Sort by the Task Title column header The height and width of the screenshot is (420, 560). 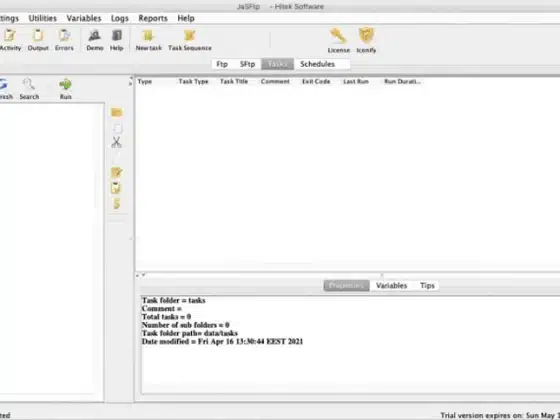[x=234, y=81]
